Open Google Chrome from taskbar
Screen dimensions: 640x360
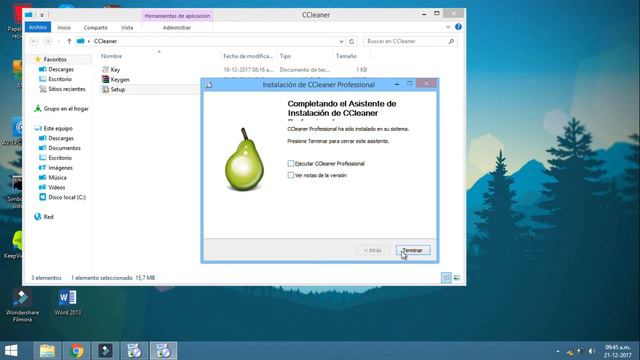(x=76, y=351)
